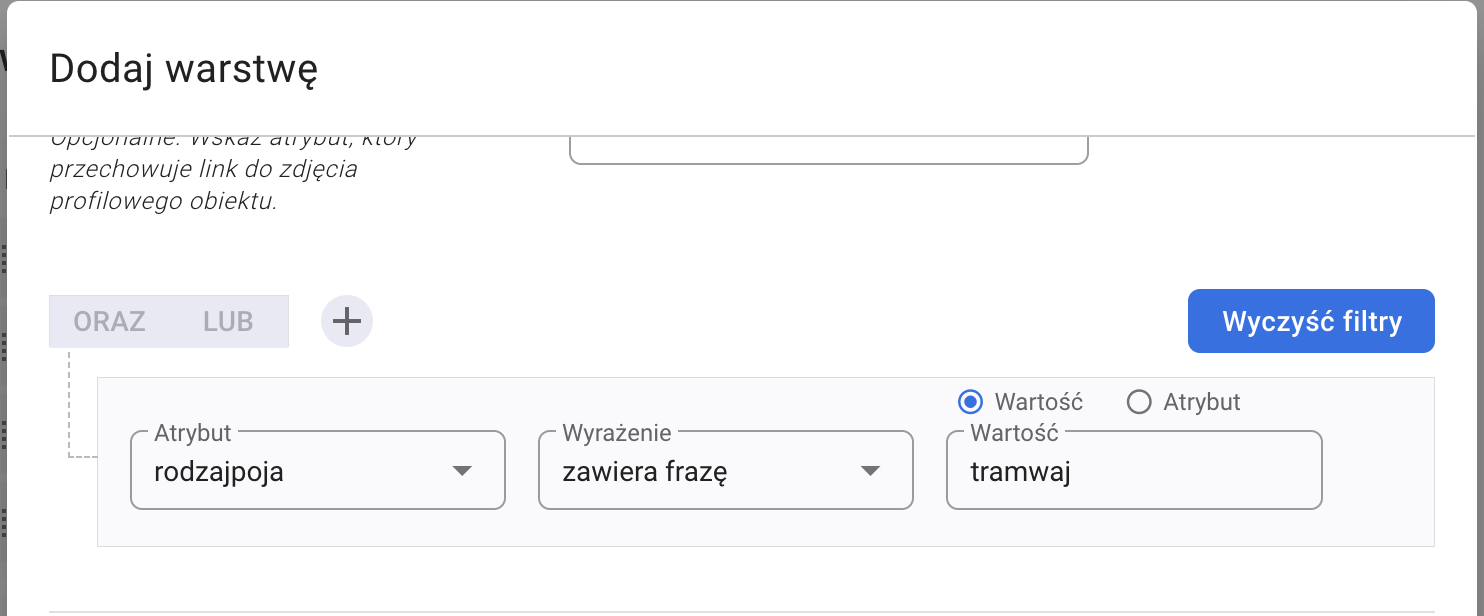The image size is (1484, 616).
Task: Focus the Wartość input containing tramwaj
Action: click(1133, 471)
